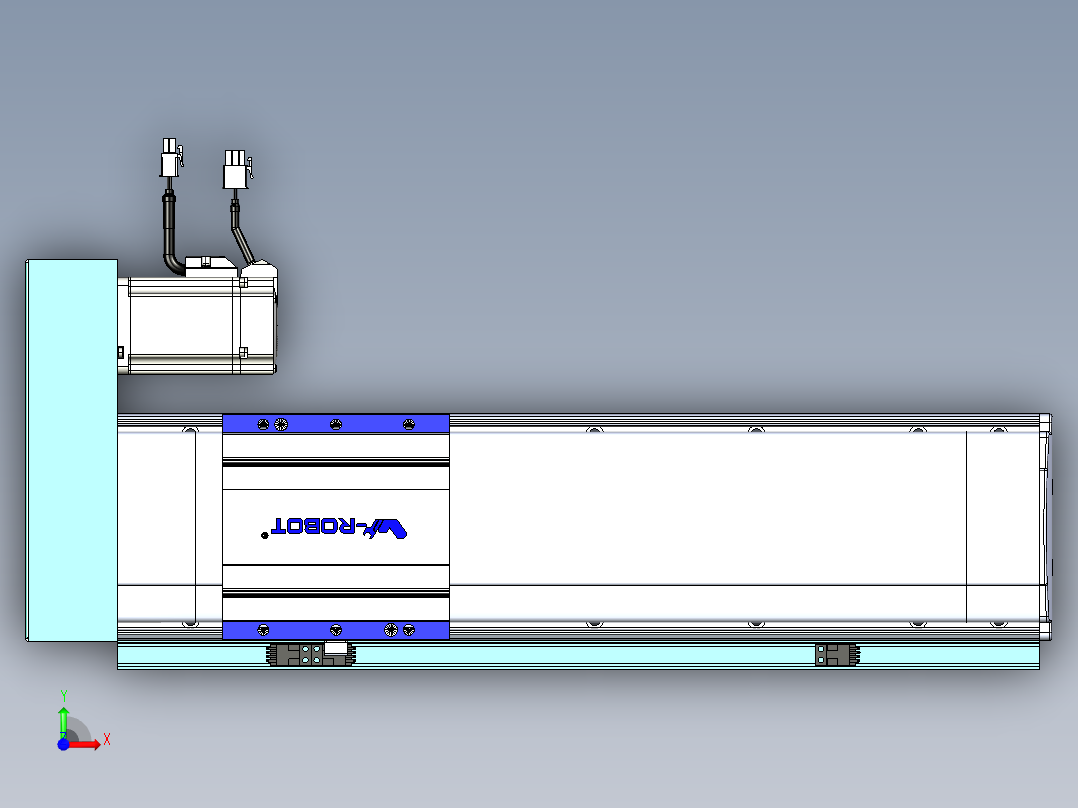Select the right limit sensor on bottom rail
Viewport: 1078px width, 808px height.
(x=837, y=655)
